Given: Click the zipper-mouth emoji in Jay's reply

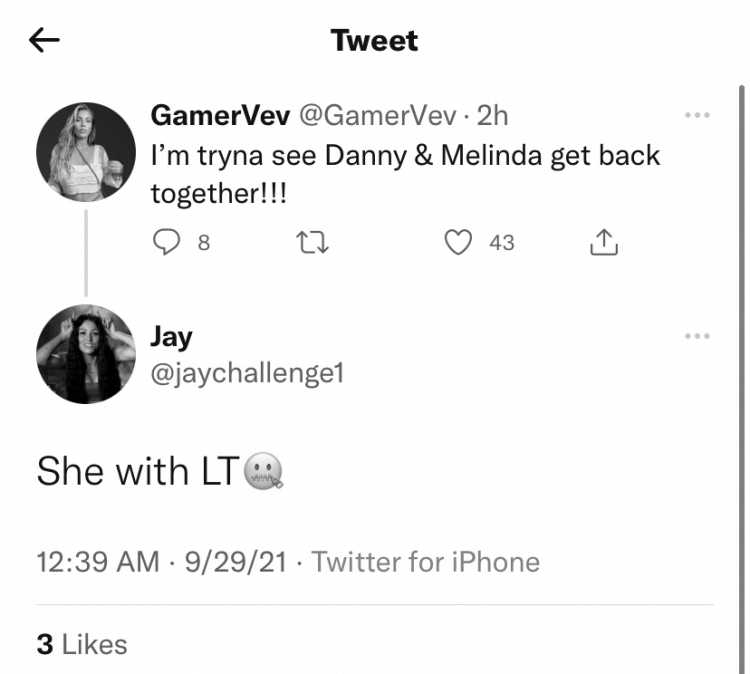Looking at the screenshot, I should pyautogui.click(x=264, y=471).
